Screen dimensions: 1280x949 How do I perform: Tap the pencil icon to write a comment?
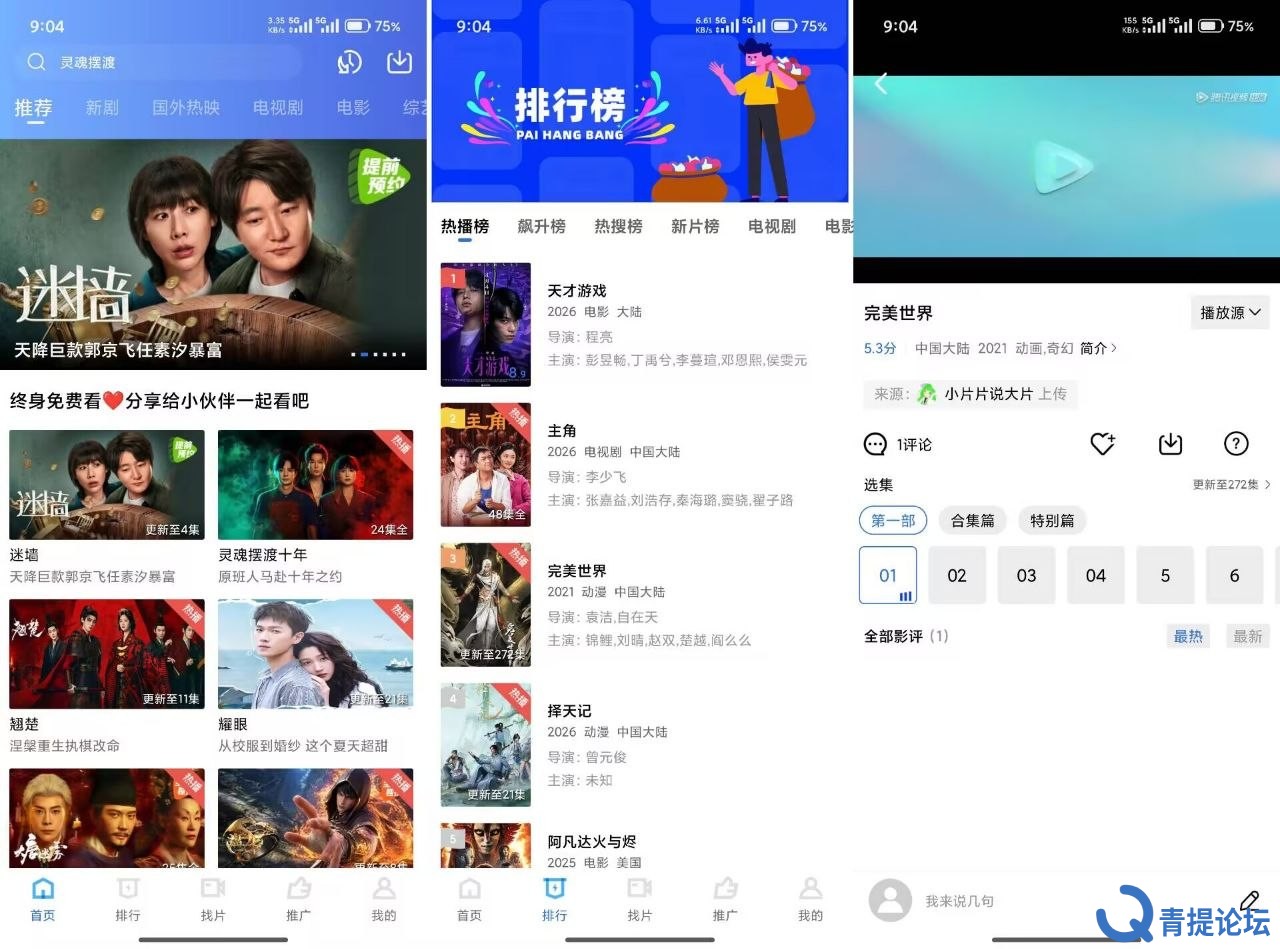(1249, 900)
